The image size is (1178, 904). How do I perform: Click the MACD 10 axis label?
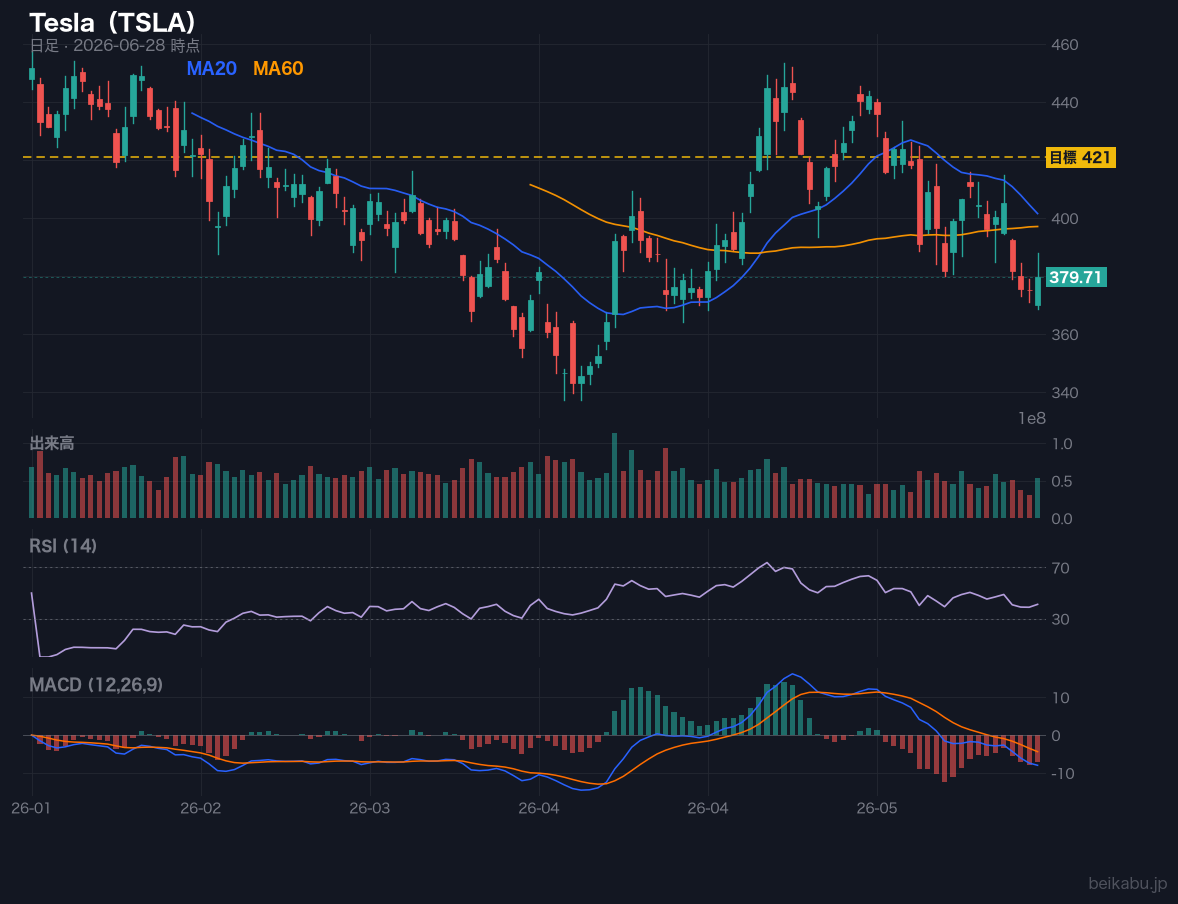[x=1060, y=698]
